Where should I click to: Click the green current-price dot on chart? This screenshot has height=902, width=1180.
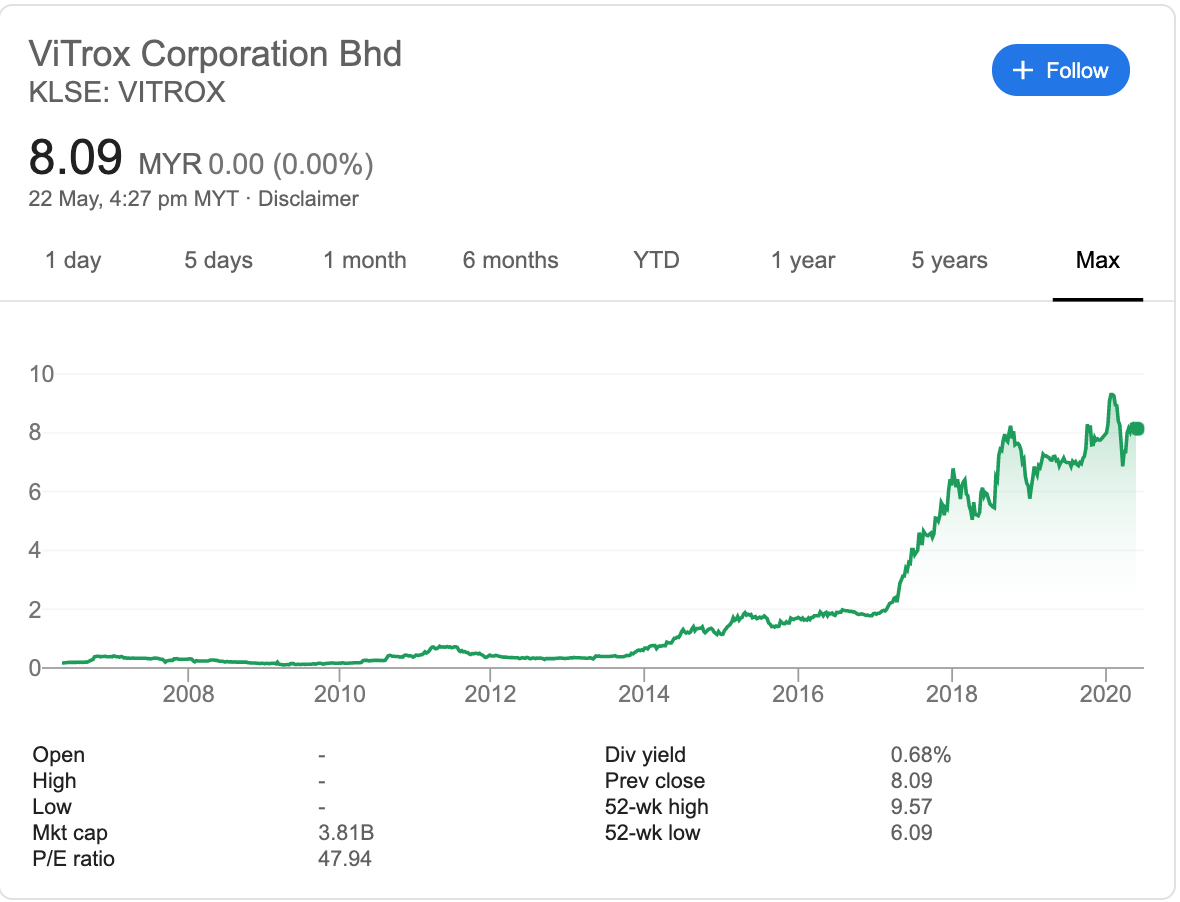click(1137, 429)
